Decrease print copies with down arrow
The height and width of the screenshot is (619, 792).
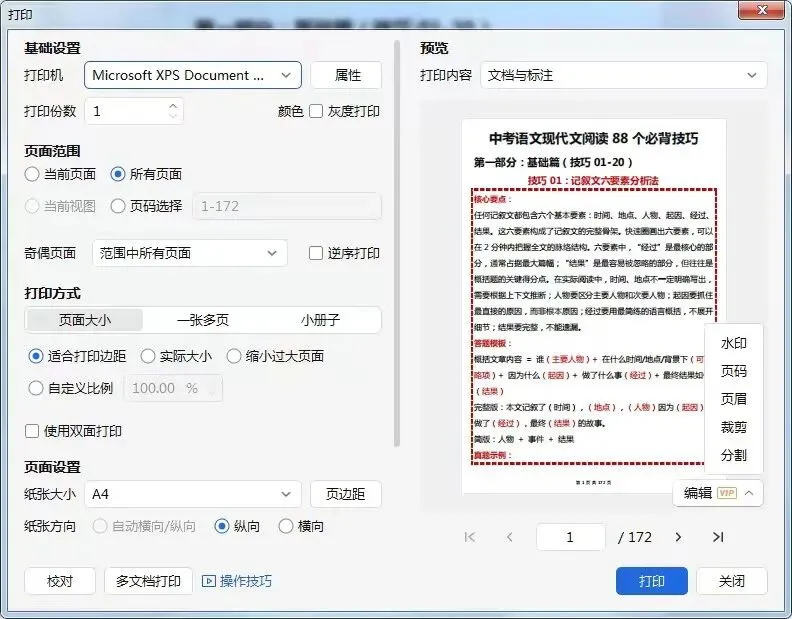[173, 116]
